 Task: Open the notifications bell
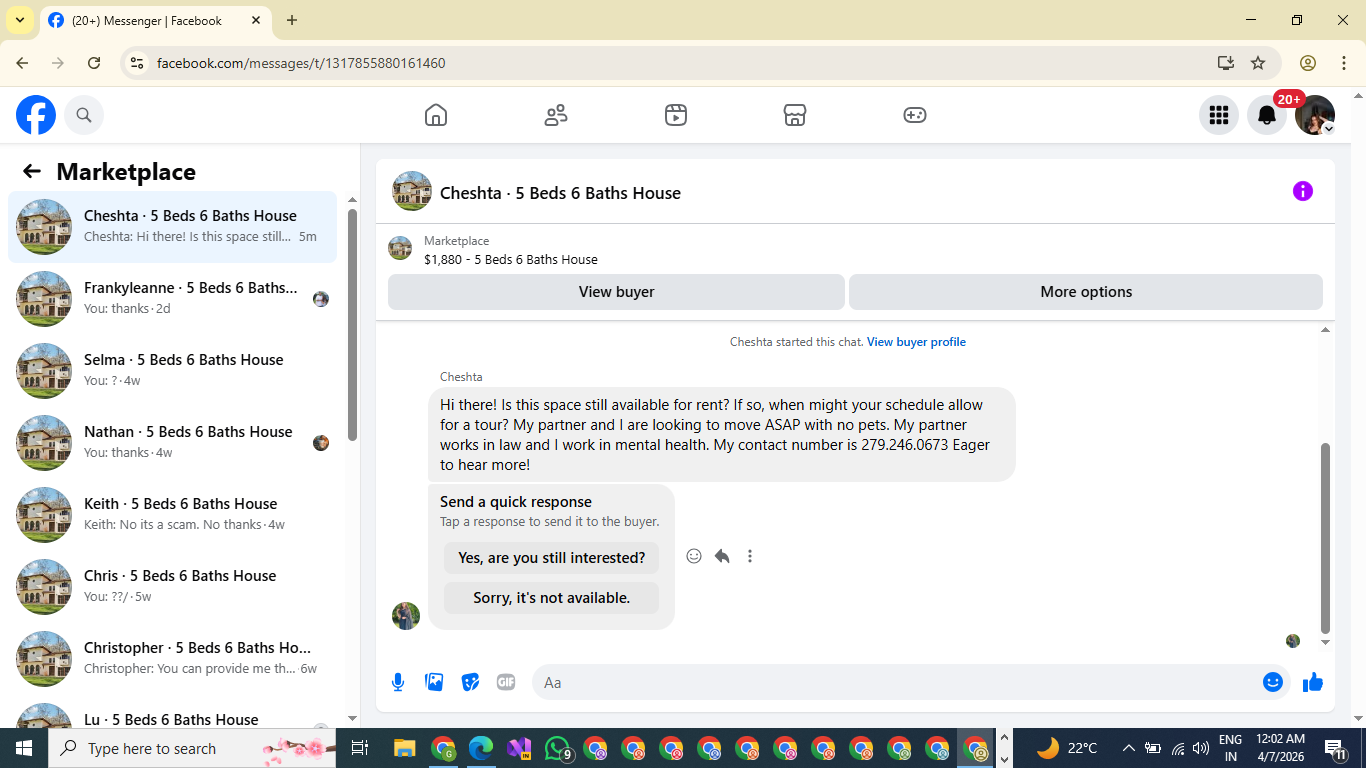click(x=1267, y=115)
